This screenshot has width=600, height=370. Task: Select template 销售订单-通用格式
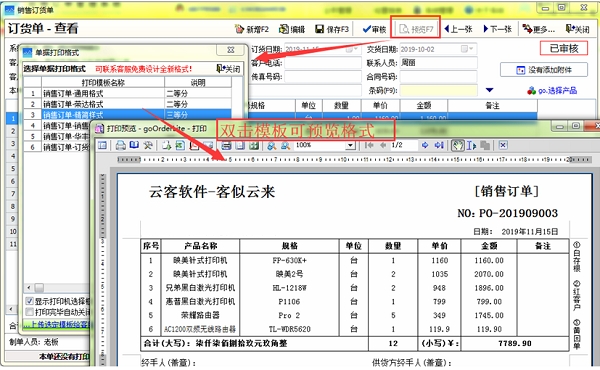click(73, 93)
